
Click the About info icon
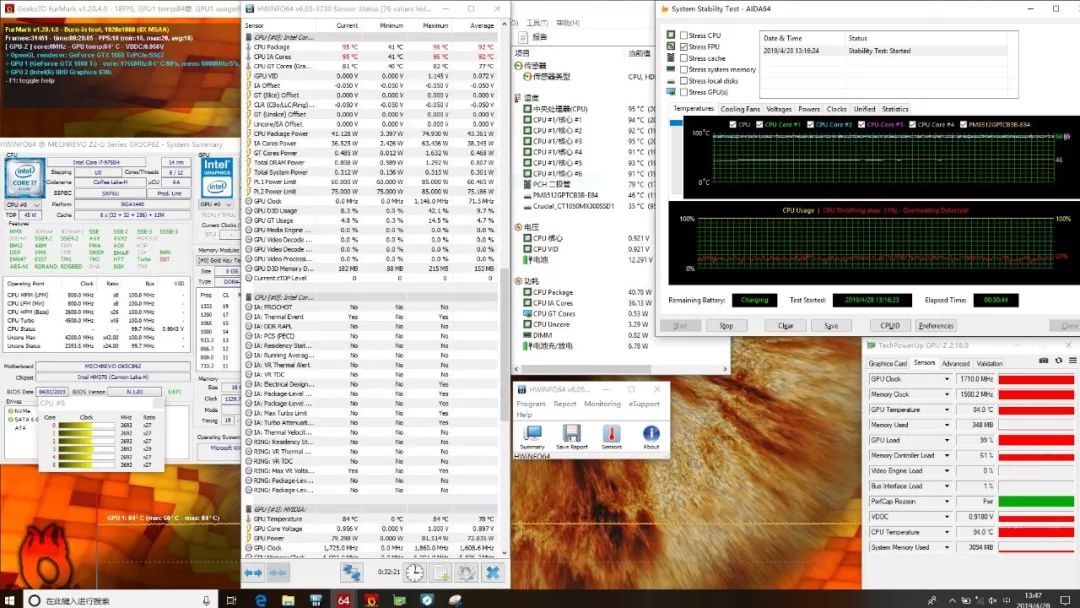click(x=651, y=434)
